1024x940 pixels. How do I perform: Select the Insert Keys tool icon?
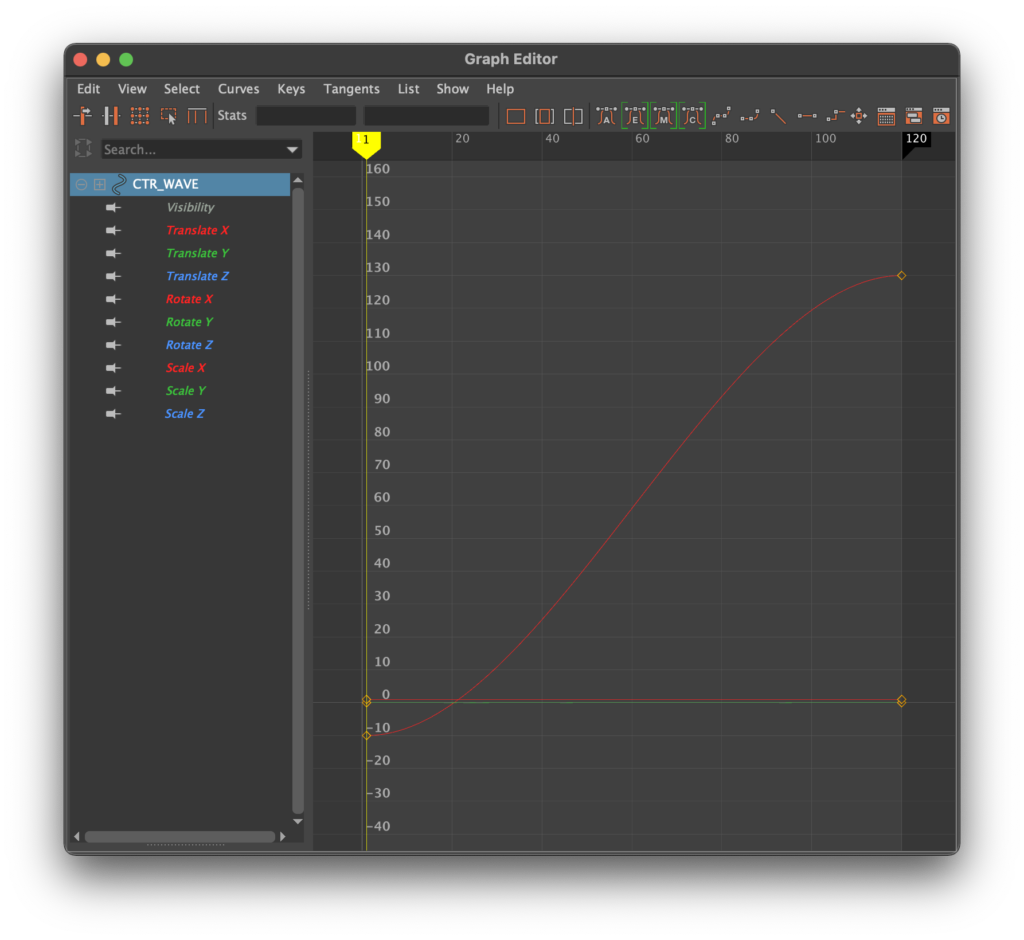[x=111, y=116]
